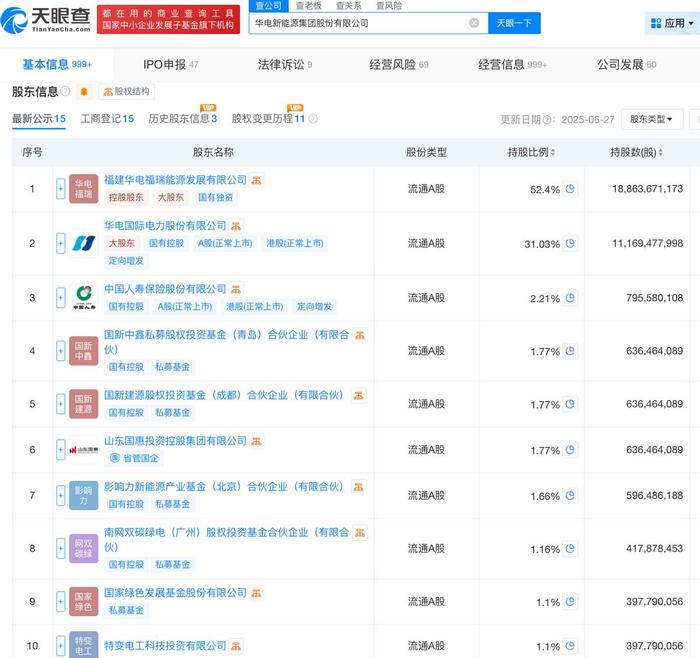The image size is (700, 658).
Task: Open equity structure icon for 华电国际电力股份有限公司
Action: click(236, 226)
